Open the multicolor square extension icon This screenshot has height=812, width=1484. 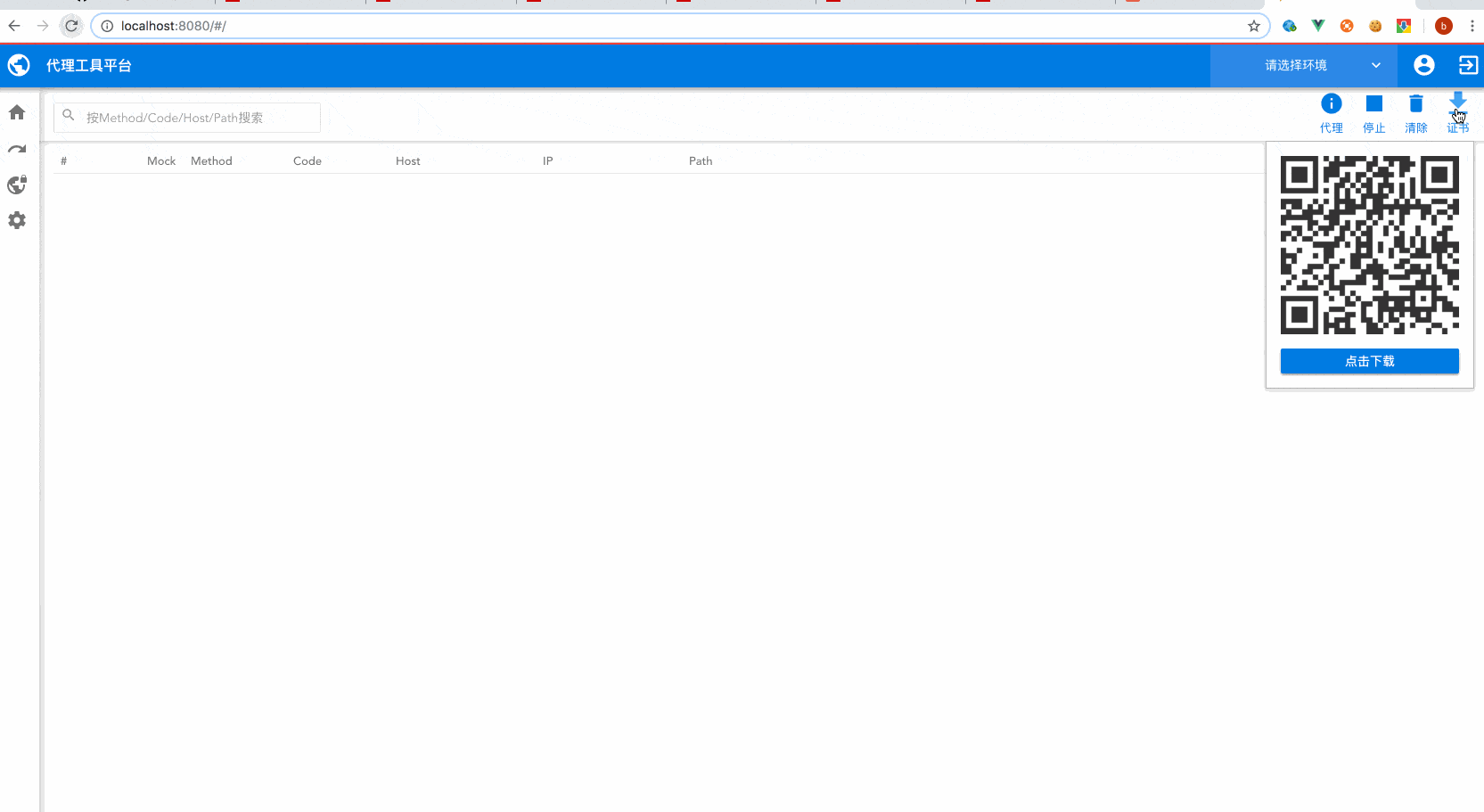point(1404,26)
